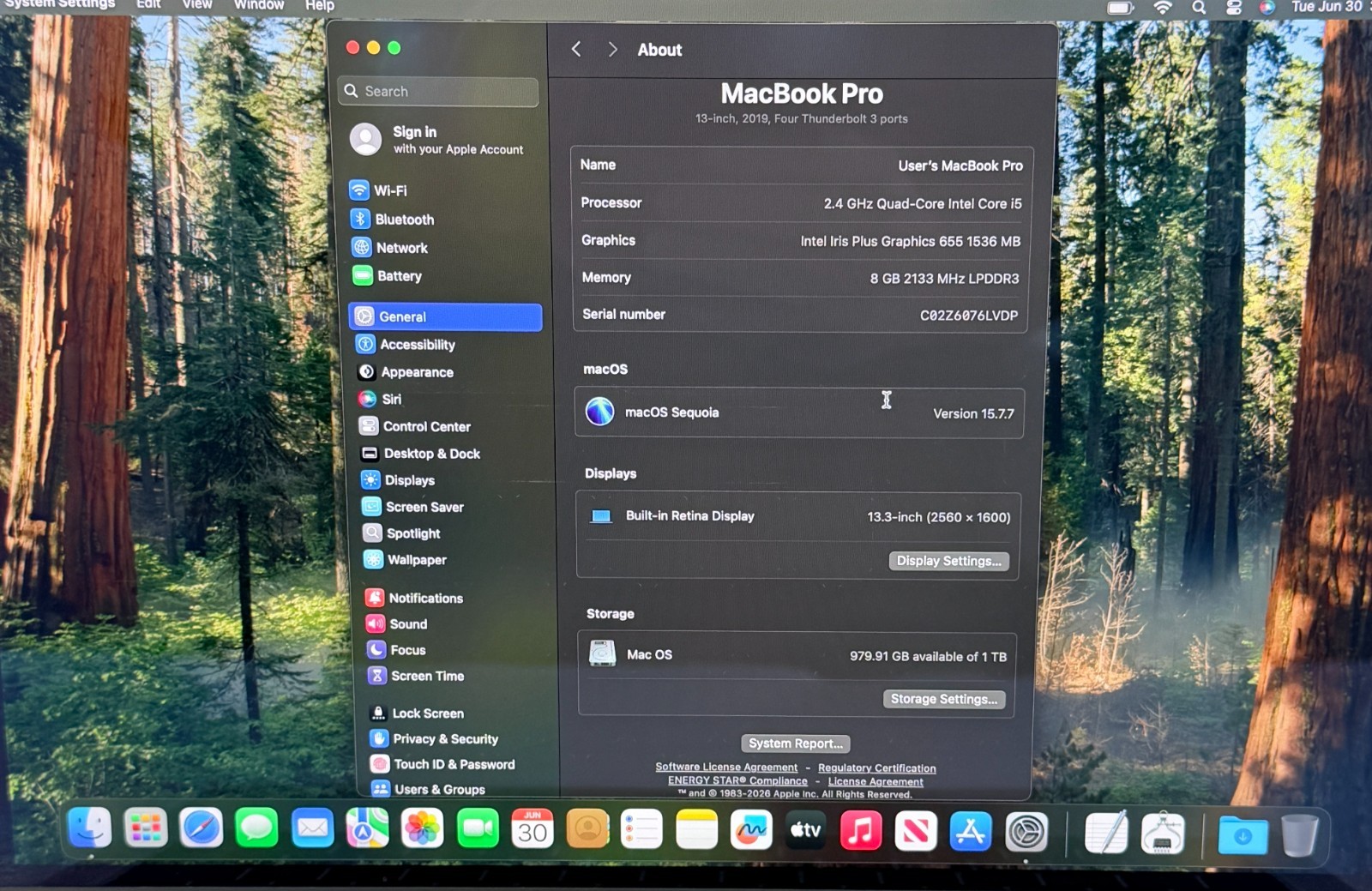The width and height of the screenshot is (1372, 891).
Task: Open Displays in the sidebar
Action: [x=398, y=479]
